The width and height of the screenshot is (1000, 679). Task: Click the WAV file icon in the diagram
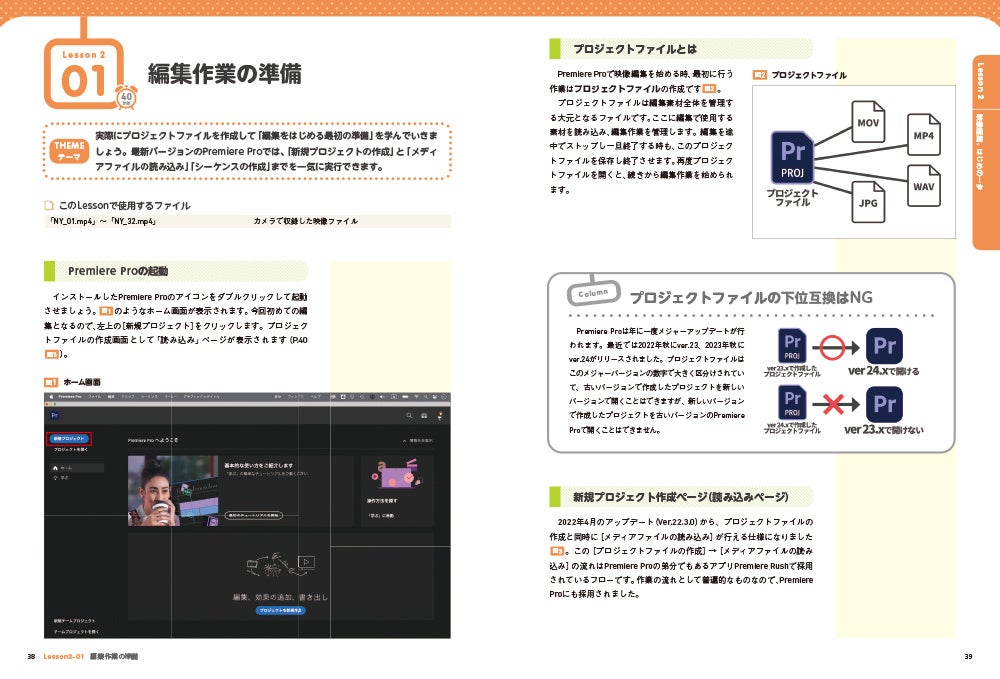tap(923, 186)
